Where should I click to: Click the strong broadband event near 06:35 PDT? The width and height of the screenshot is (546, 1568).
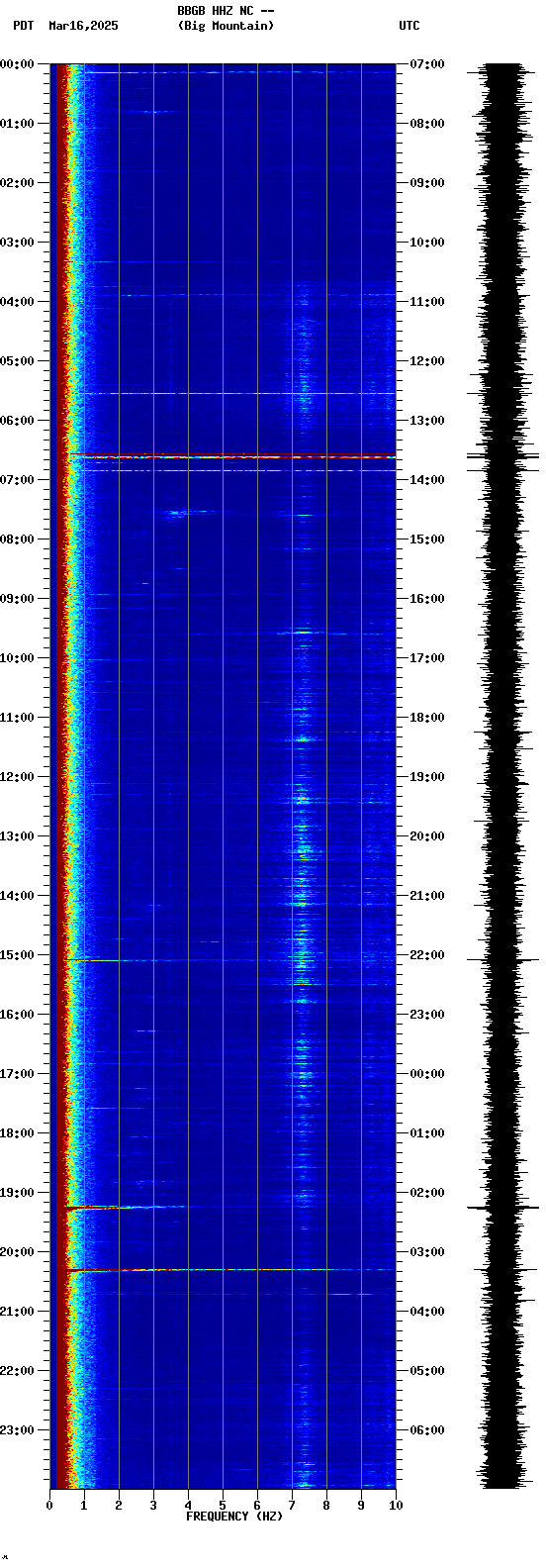pos(230,455)
